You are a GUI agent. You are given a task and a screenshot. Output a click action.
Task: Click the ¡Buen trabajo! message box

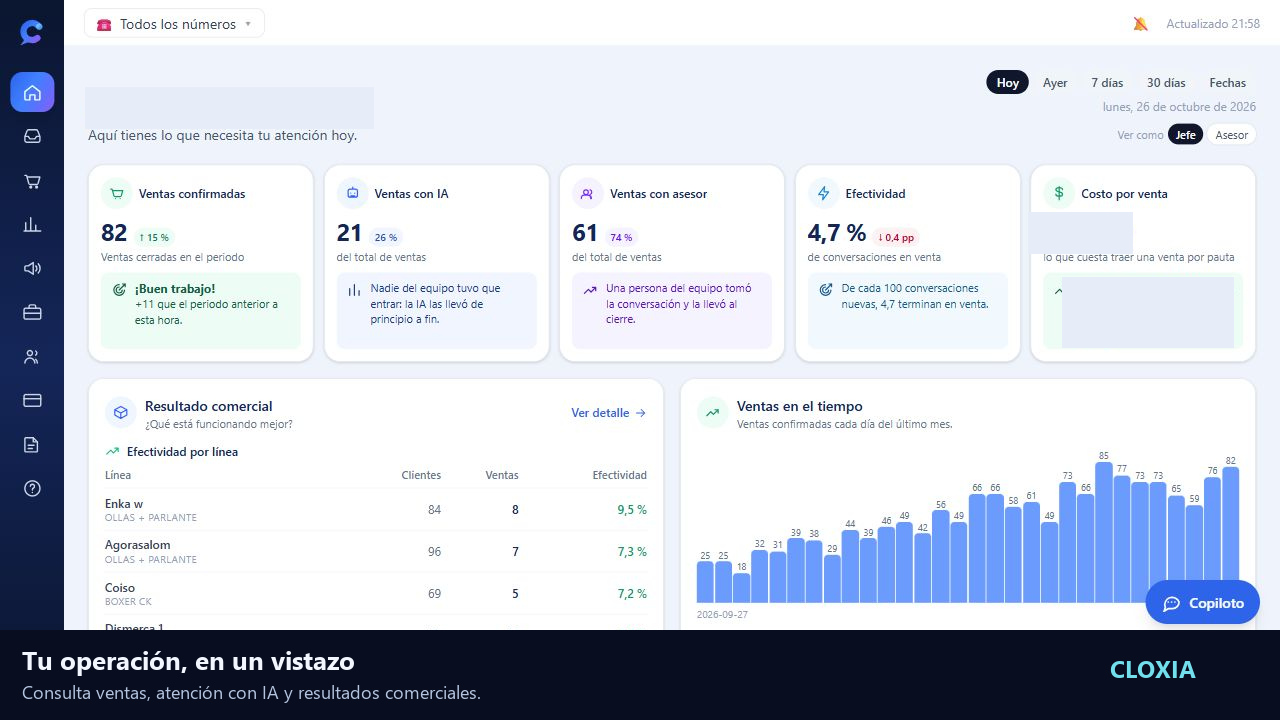[x=201, y=311]
